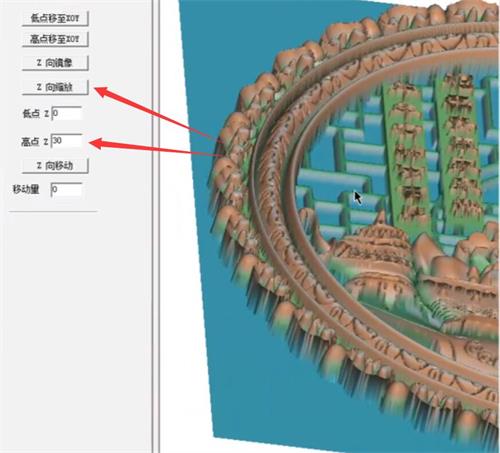Apply the Z 向镜像 mirror button
The height and width of the screenshot is (453, 500).
tap(55, 63)
